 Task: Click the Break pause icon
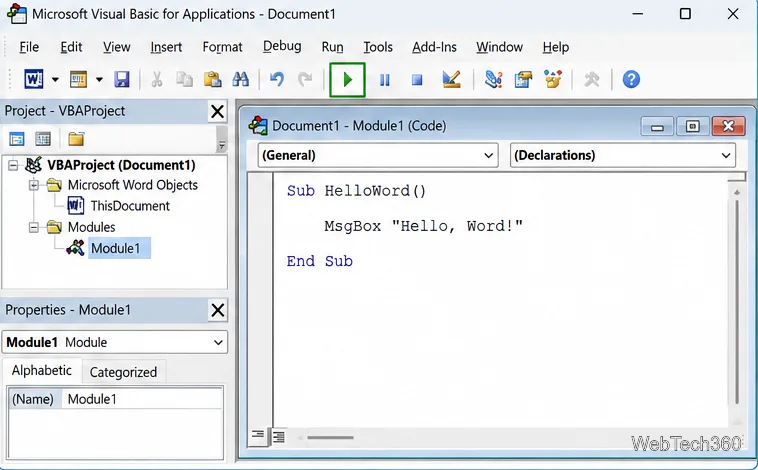tap(385, 80)
